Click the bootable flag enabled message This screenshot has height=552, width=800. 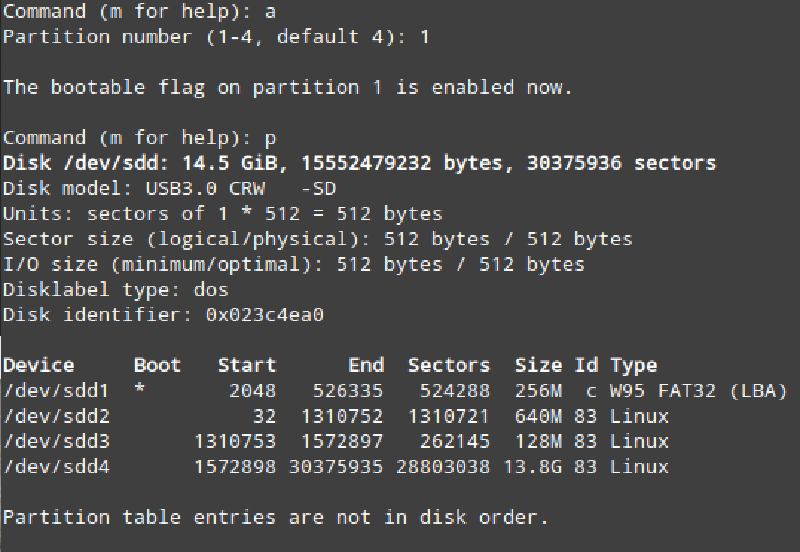click(288, 87)
